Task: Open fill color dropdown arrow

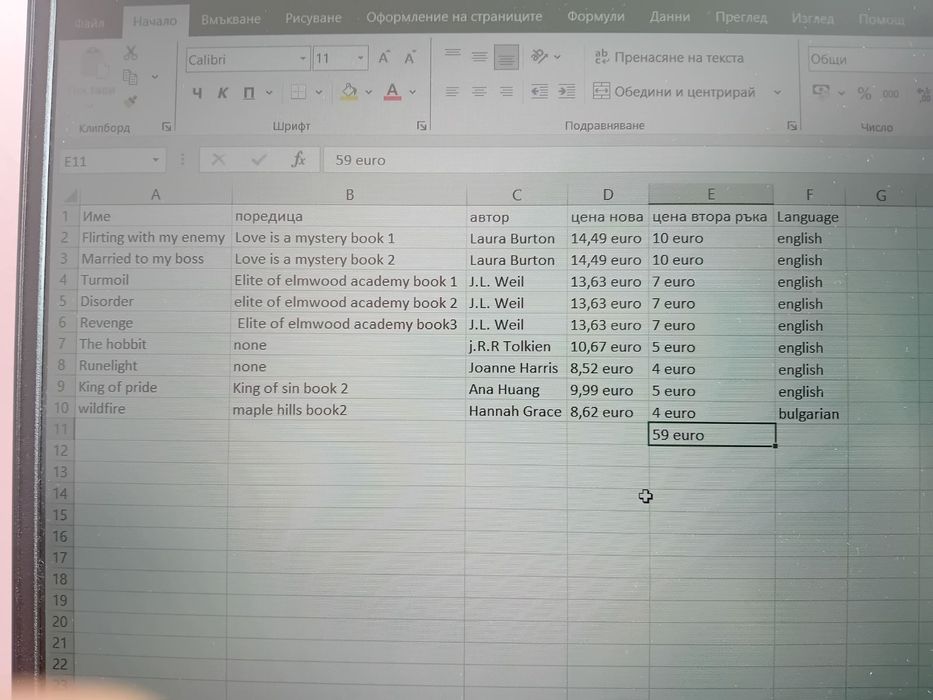Action: 369,92
